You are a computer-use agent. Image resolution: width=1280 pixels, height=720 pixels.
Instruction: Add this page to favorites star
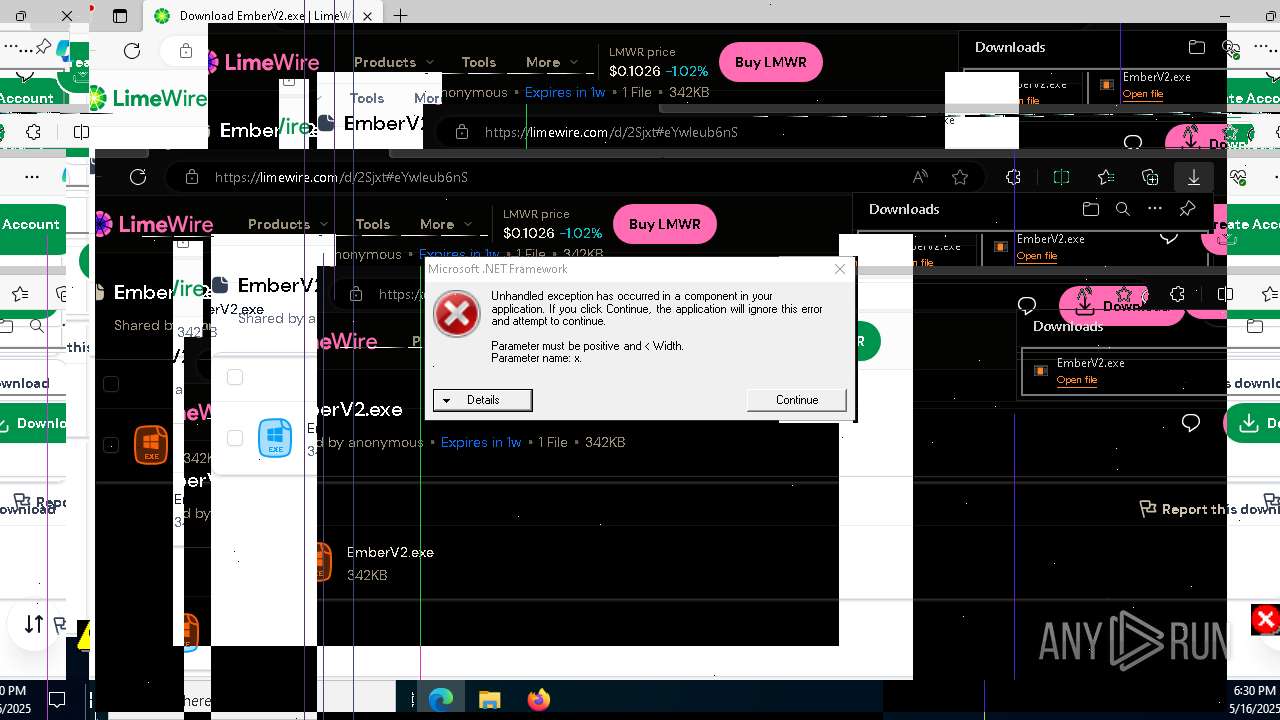(960, 177)
